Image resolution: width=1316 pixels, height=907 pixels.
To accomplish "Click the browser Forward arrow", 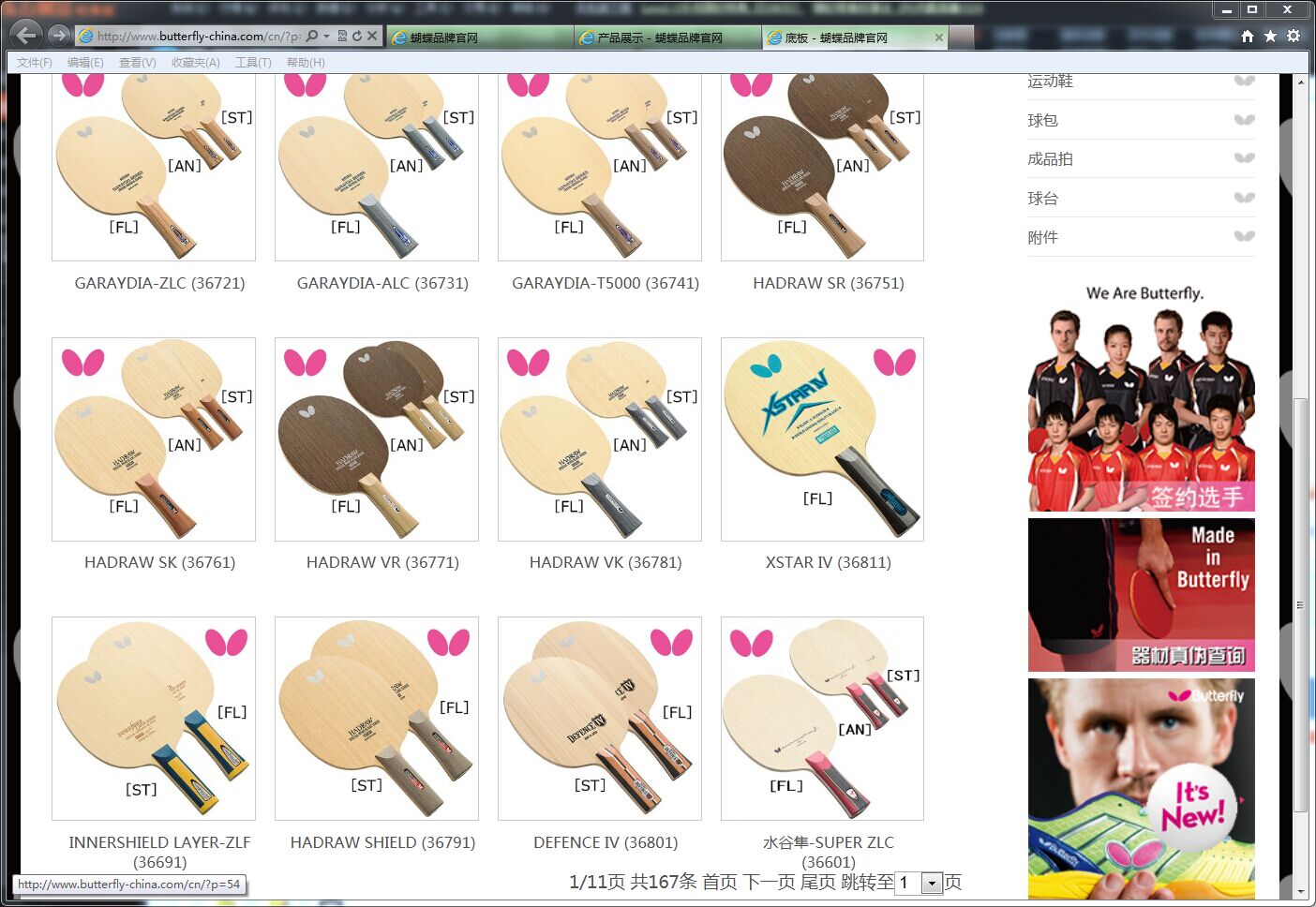I will (x=58, y=36).
